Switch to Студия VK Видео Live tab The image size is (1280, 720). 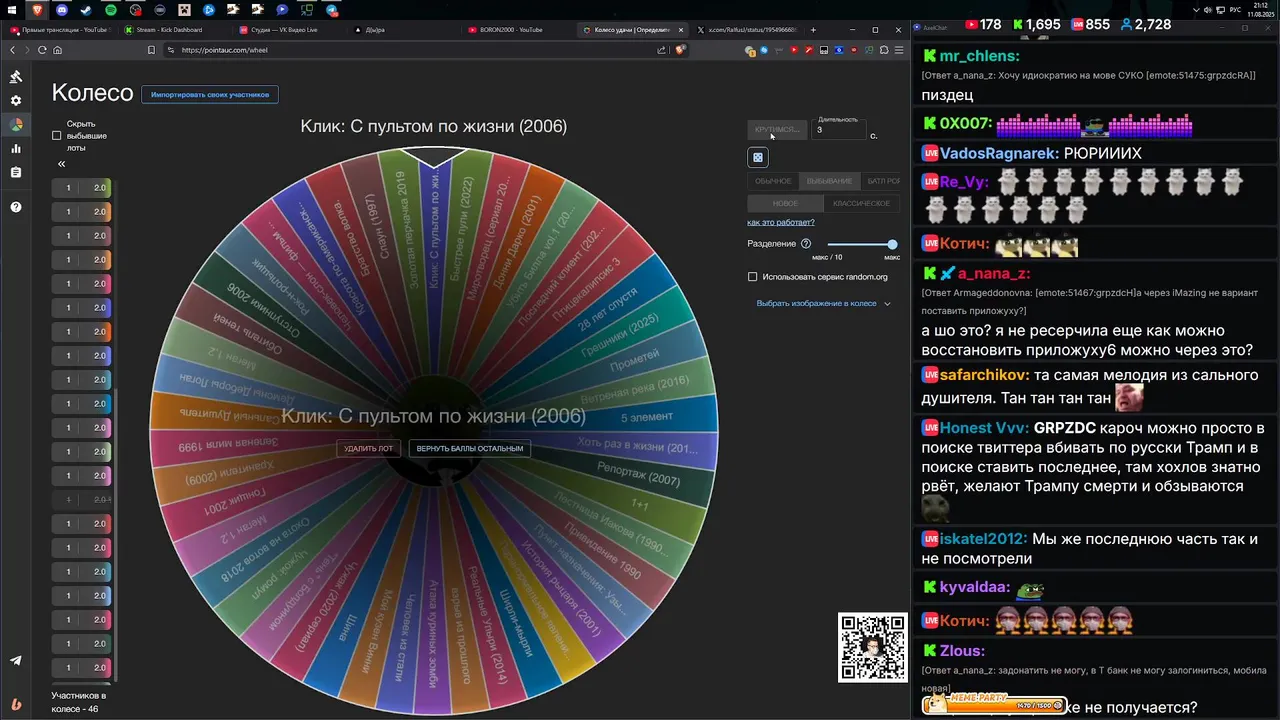290,30
